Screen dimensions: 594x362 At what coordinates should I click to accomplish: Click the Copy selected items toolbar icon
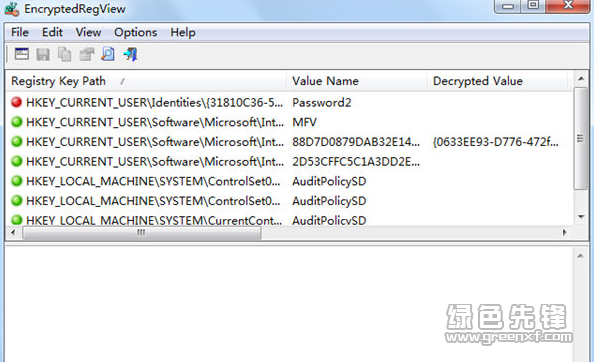[64, 54]
